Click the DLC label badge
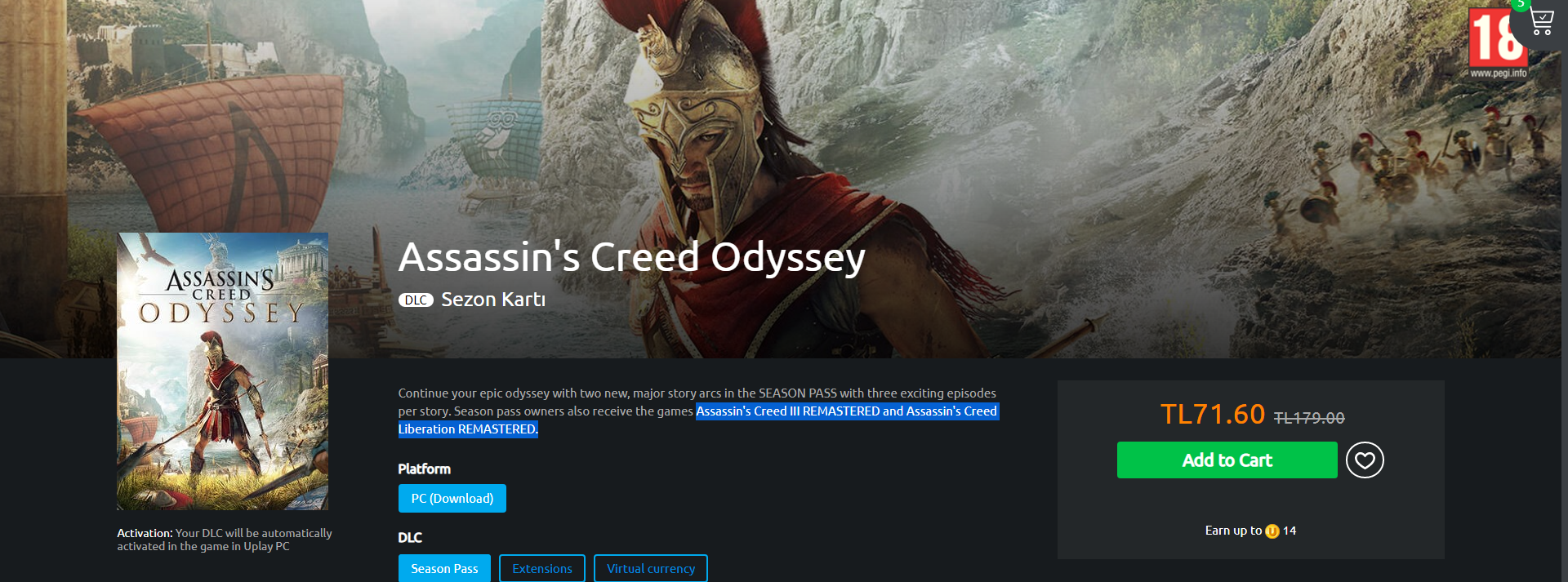The width and height of the screenshot is (1568, 582). (x=416, y=300)
